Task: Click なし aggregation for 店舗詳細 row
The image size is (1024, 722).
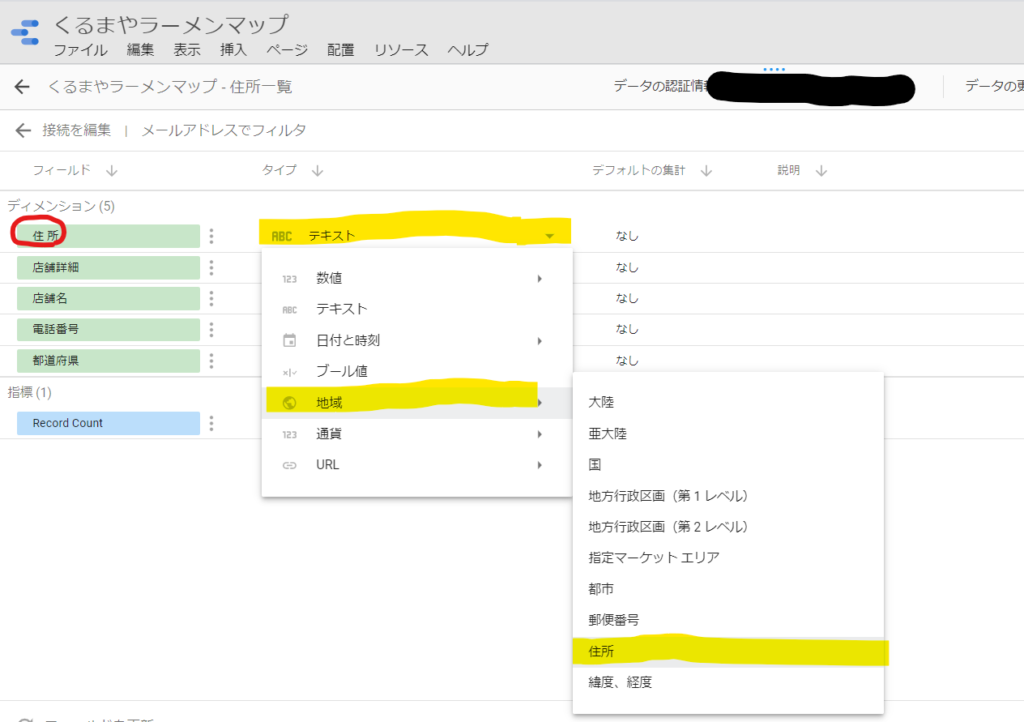Action: (x=627, y=268)
